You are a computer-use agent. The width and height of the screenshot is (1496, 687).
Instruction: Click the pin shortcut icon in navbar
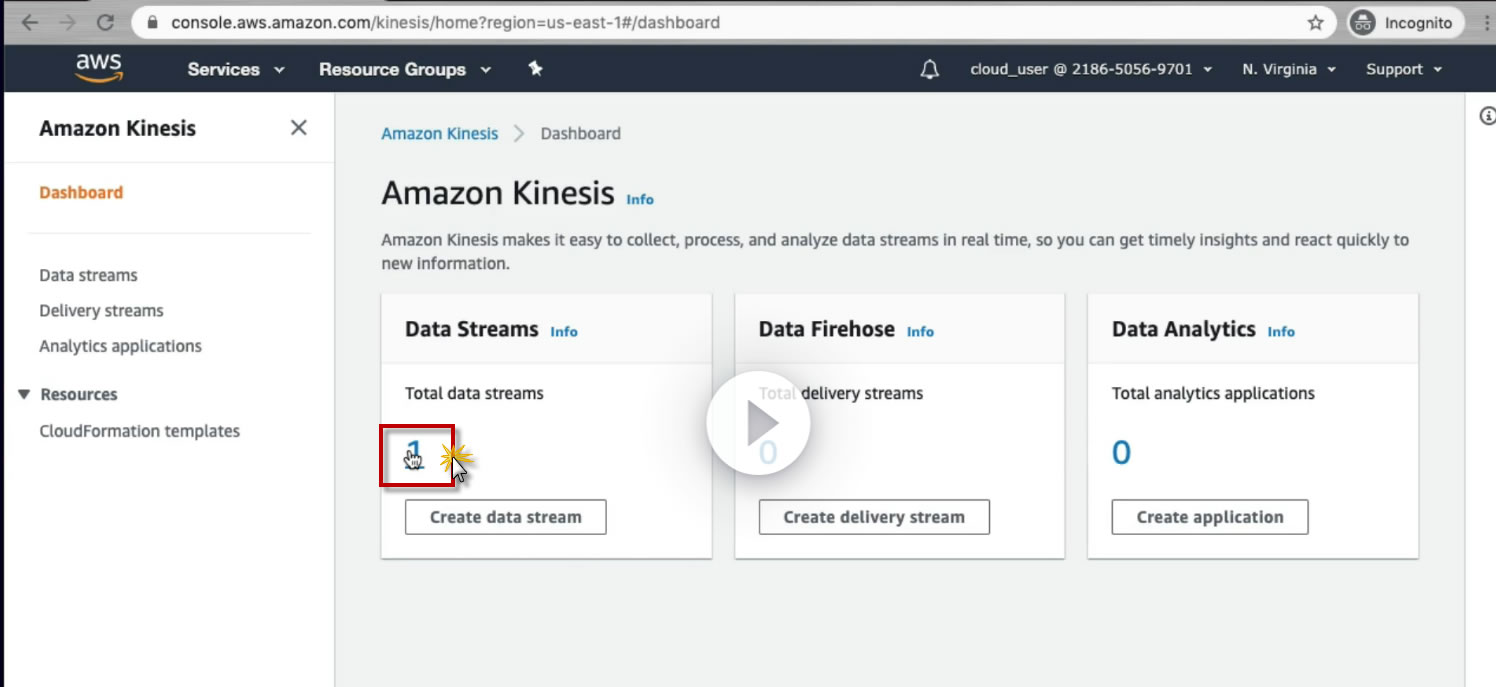(535, 69)
